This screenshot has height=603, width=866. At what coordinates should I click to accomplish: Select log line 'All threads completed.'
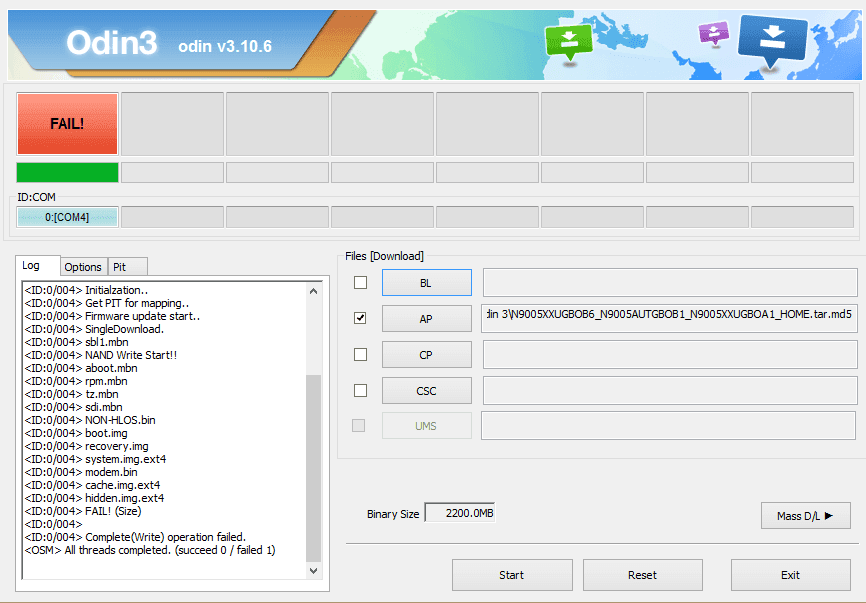click(150, 551)
